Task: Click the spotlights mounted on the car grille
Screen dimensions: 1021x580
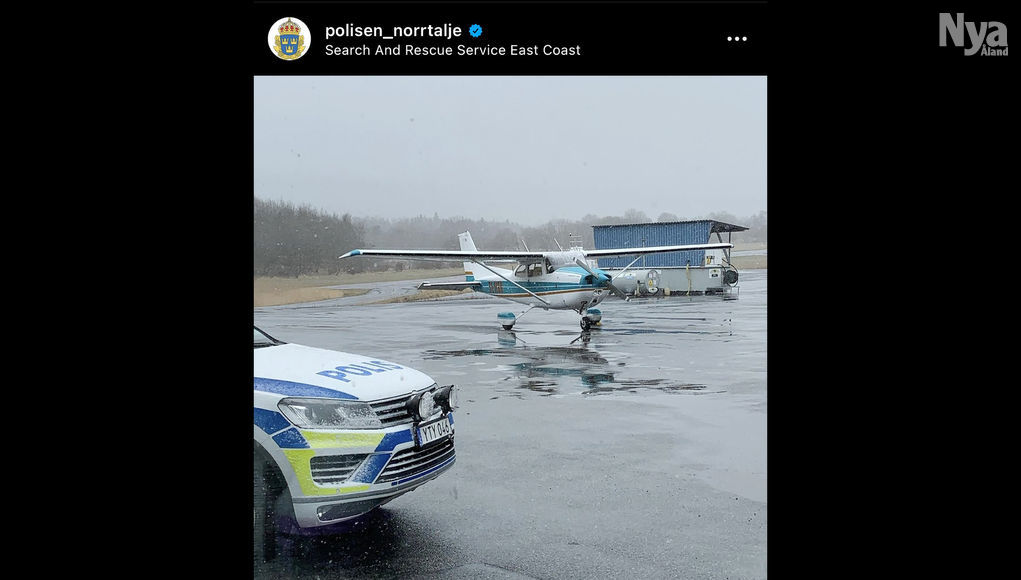Action: pos(434,401)
